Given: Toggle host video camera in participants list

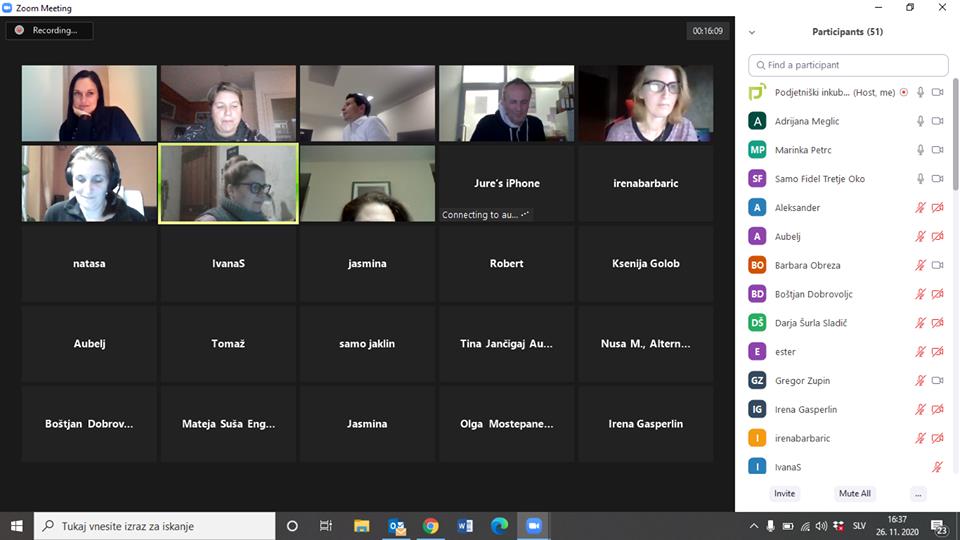Looking at the screenshot, I should [937, 92].
